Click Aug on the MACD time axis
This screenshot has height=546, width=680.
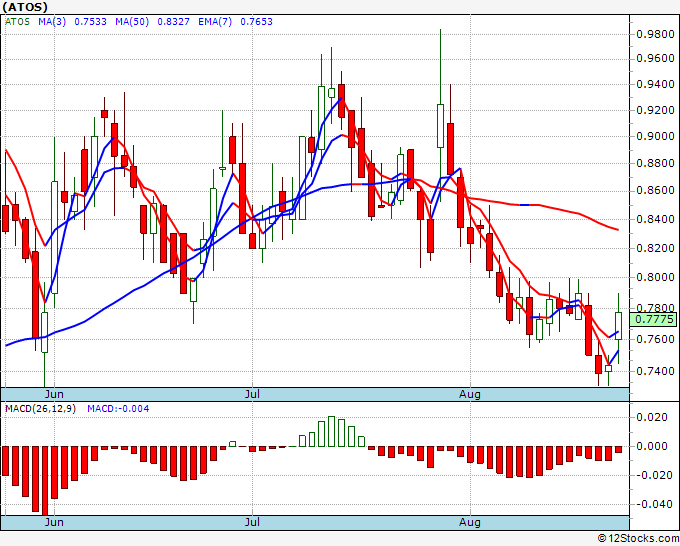point(470,522)
